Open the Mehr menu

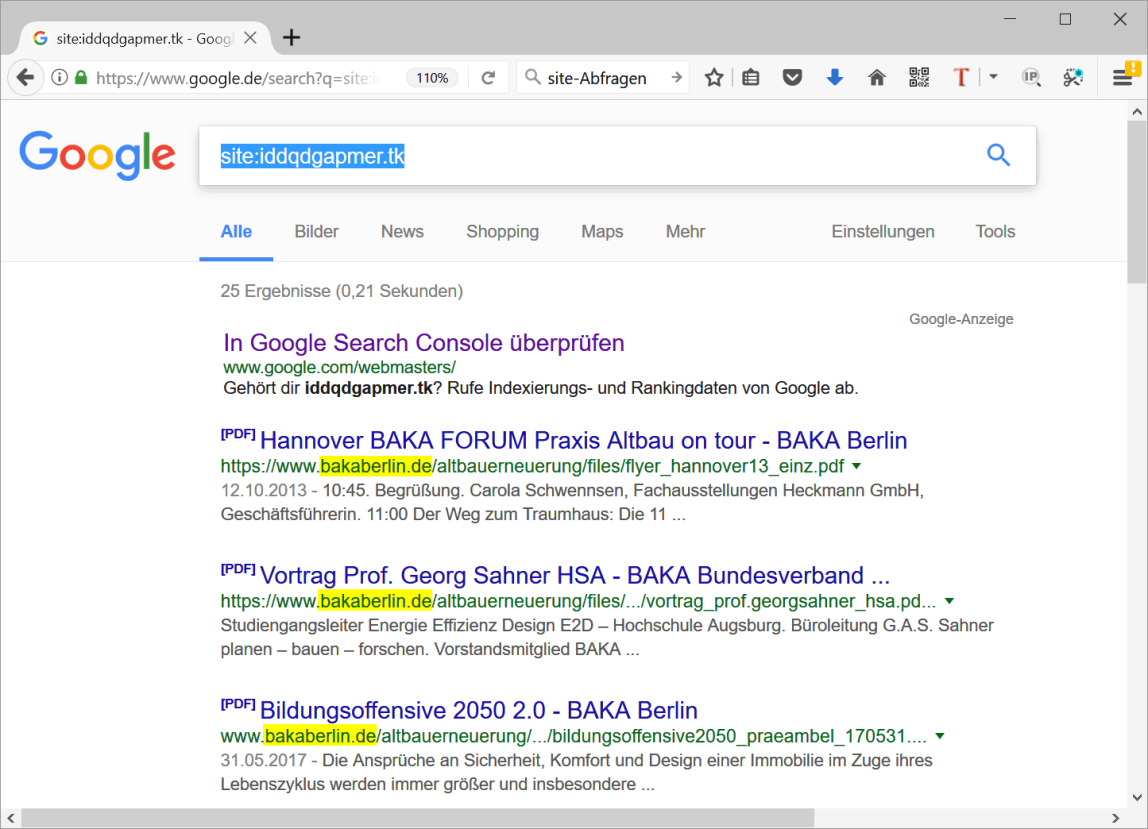coord(685,232)
